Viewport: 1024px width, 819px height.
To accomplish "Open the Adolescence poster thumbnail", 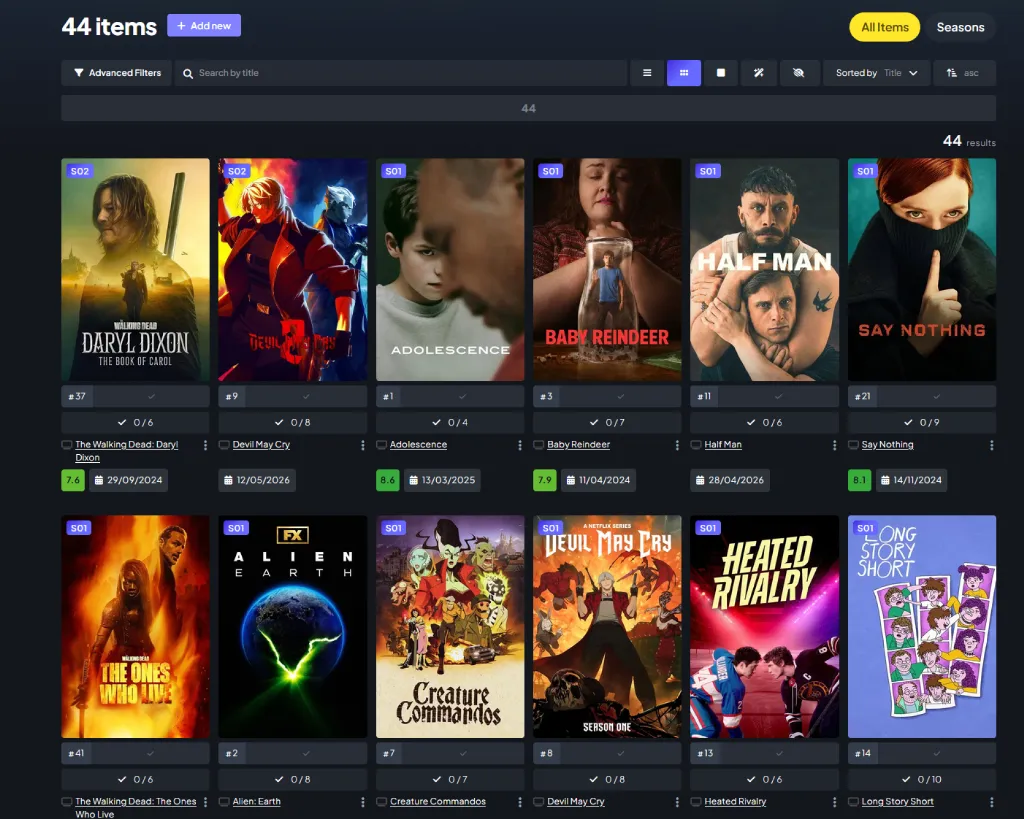I will pyautogui.click(x=450, y=270).
